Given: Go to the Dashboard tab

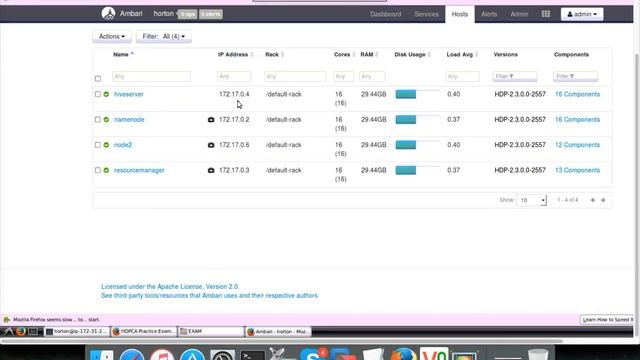Looking at the screenshot, I should [385, 14].
